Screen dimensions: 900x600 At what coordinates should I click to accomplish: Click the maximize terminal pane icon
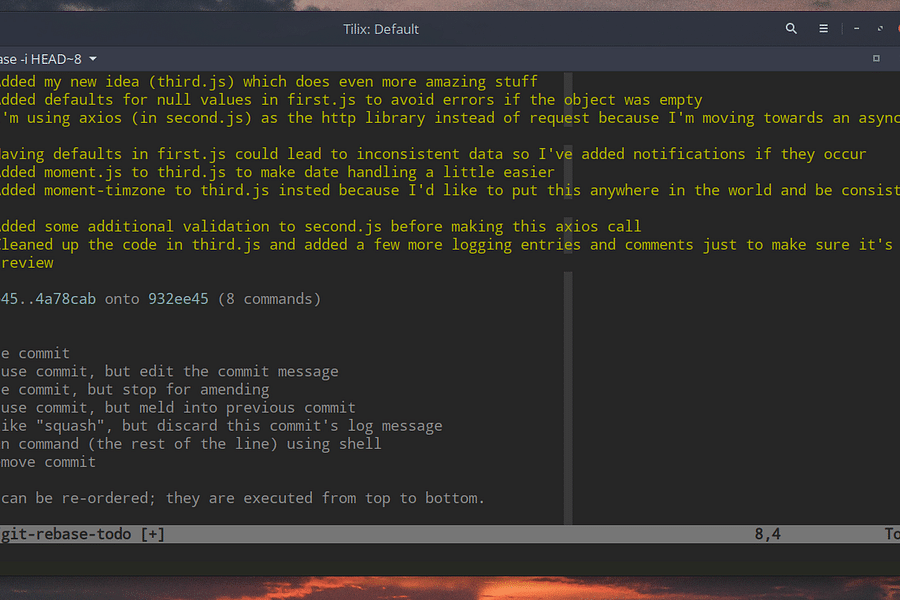877,59
